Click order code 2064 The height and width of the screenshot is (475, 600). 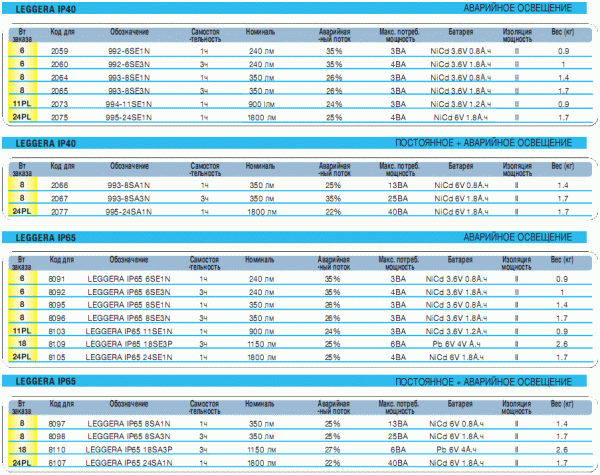tap(59, 78)
